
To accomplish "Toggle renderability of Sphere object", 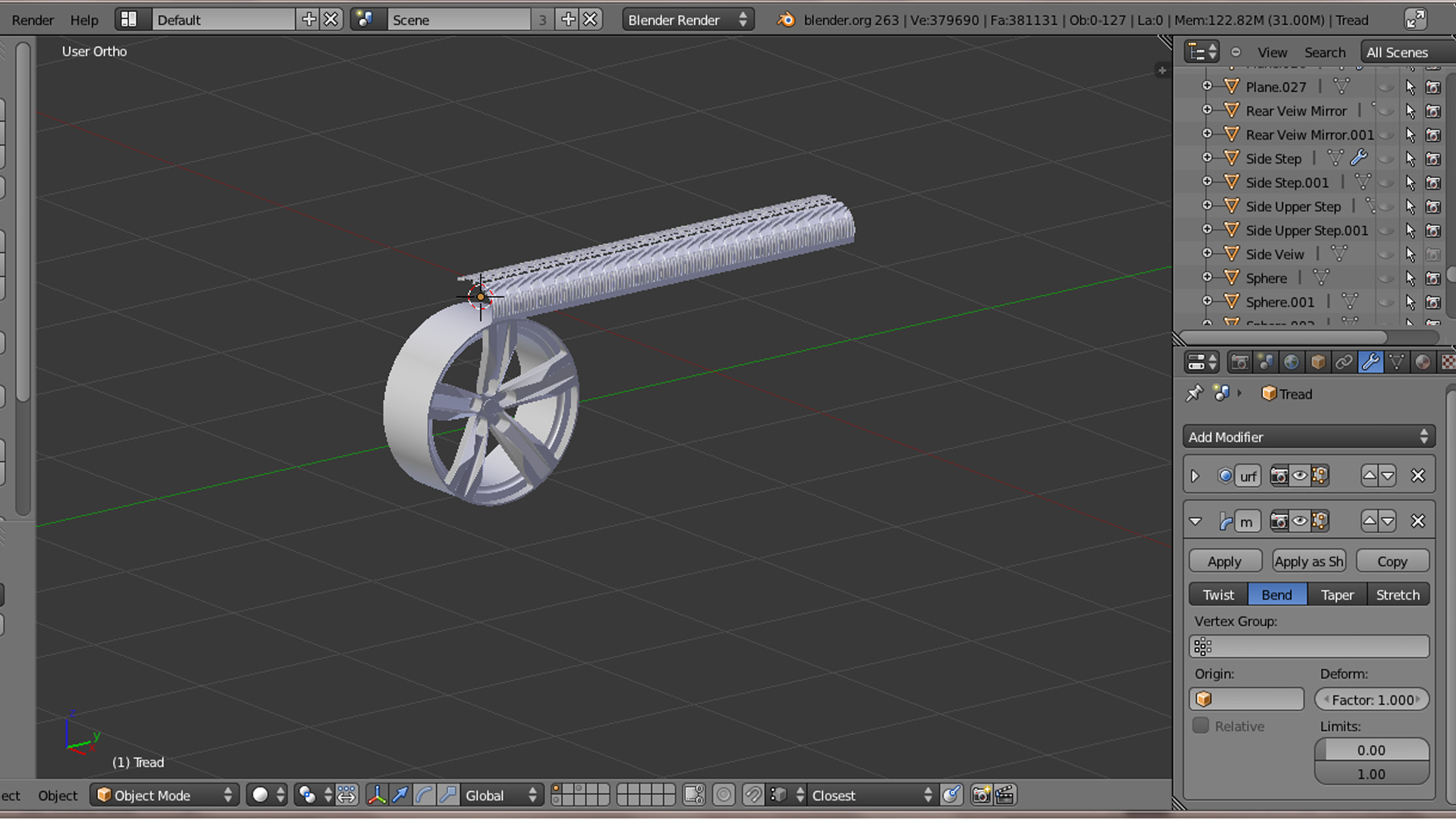I will (x=1433, y=278).
